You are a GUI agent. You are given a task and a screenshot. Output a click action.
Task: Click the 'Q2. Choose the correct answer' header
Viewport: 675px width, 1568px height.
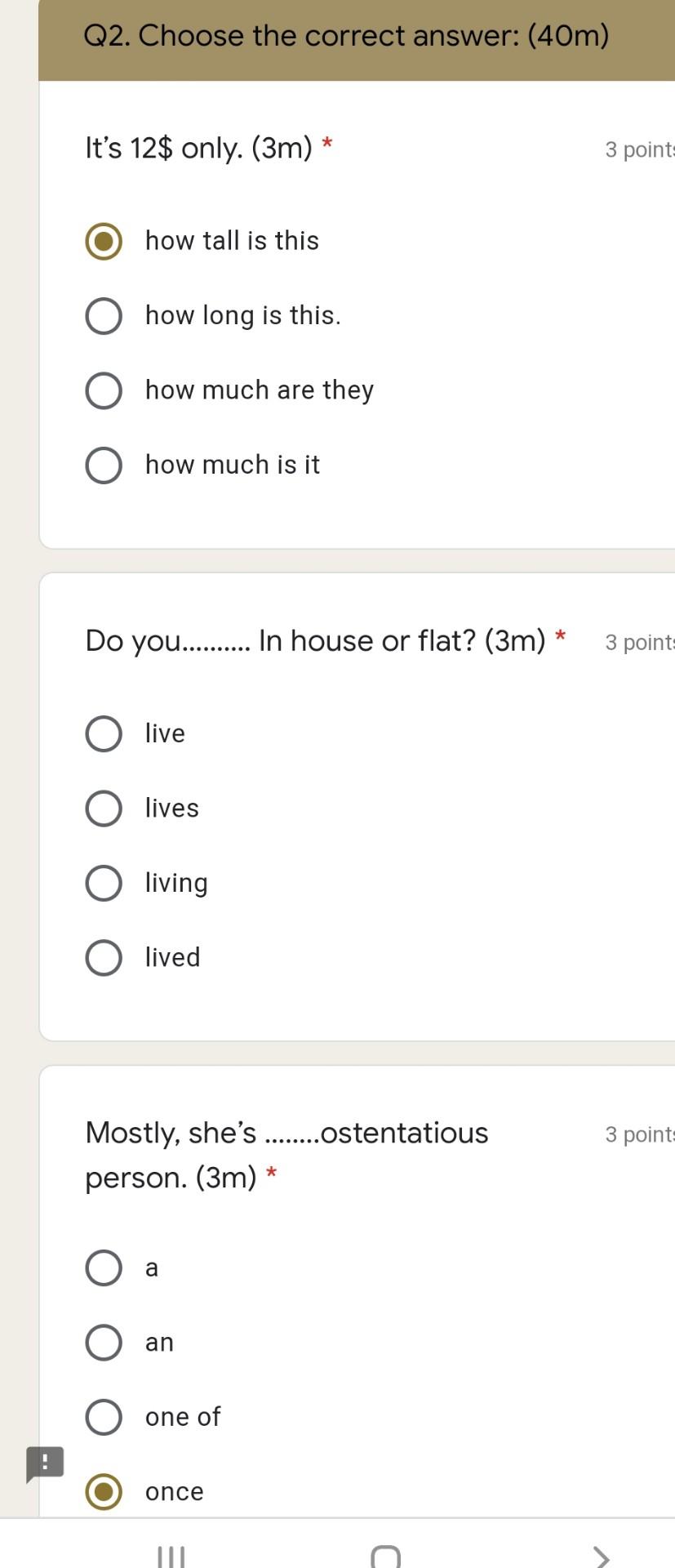click(346, 36)
